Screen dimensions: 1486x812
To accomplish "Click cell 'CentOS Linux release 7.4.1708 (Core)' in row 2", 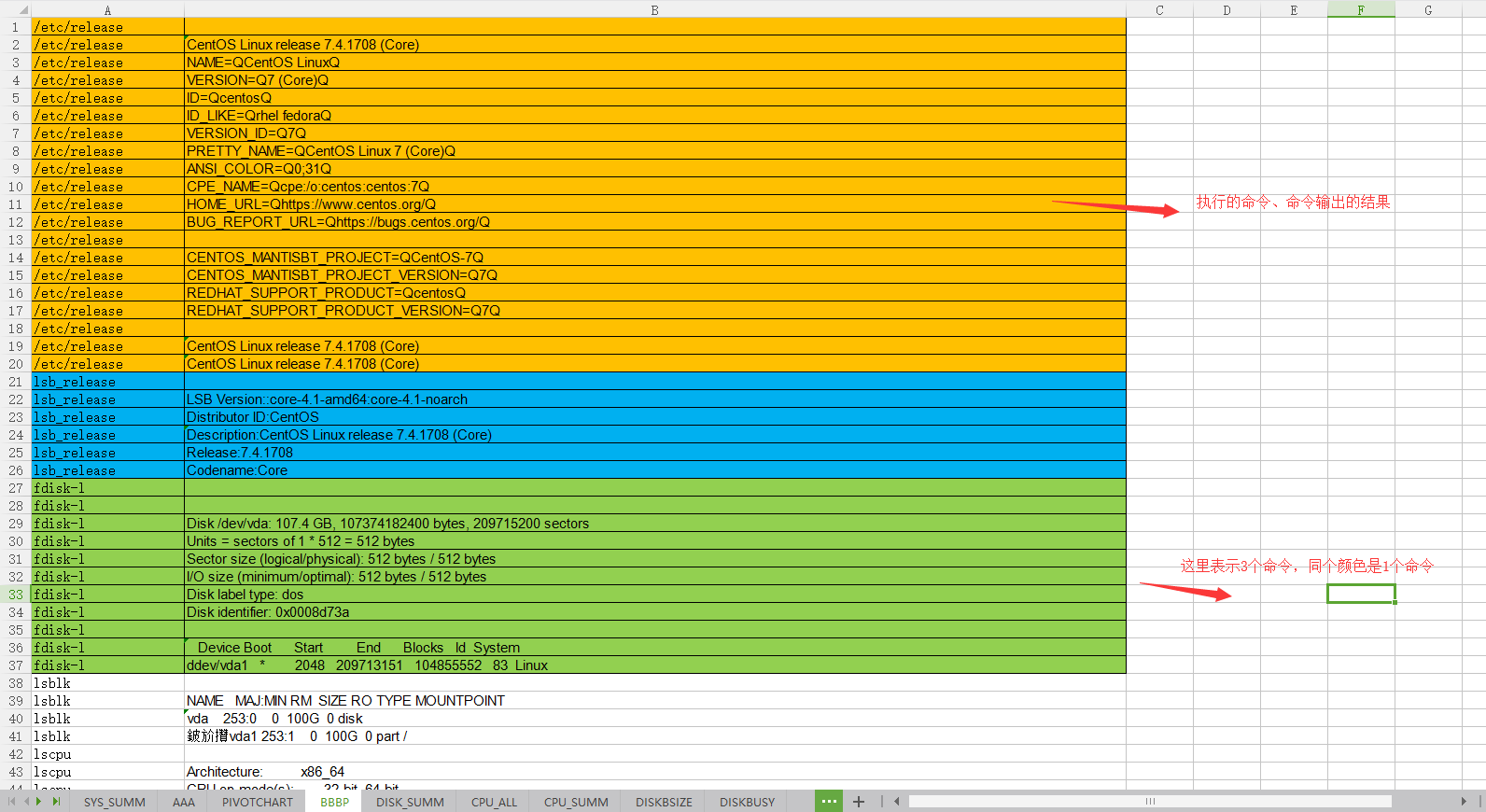I will tap(654, 45).
